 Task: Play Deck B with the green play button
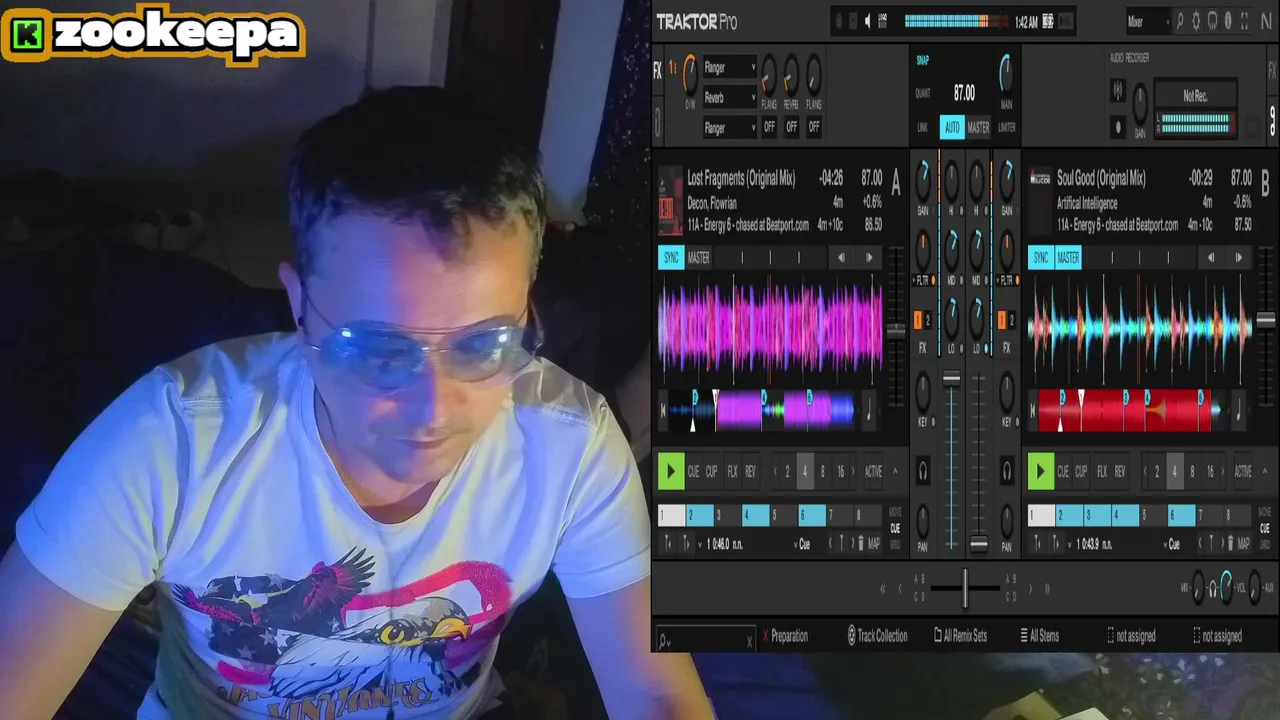[1040, 471]
